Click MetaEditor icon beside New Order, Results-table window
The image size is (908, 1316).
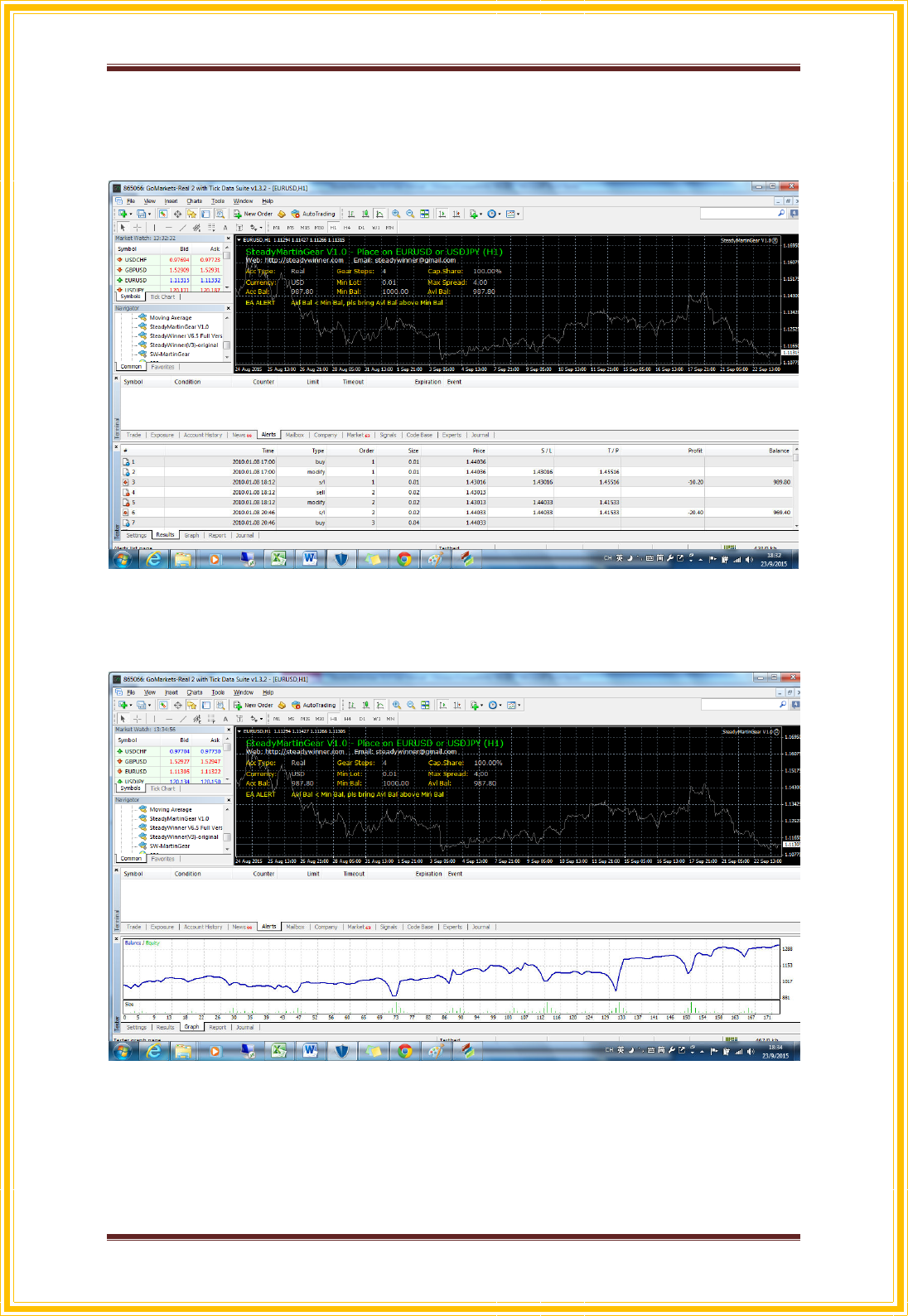point(282,214)
